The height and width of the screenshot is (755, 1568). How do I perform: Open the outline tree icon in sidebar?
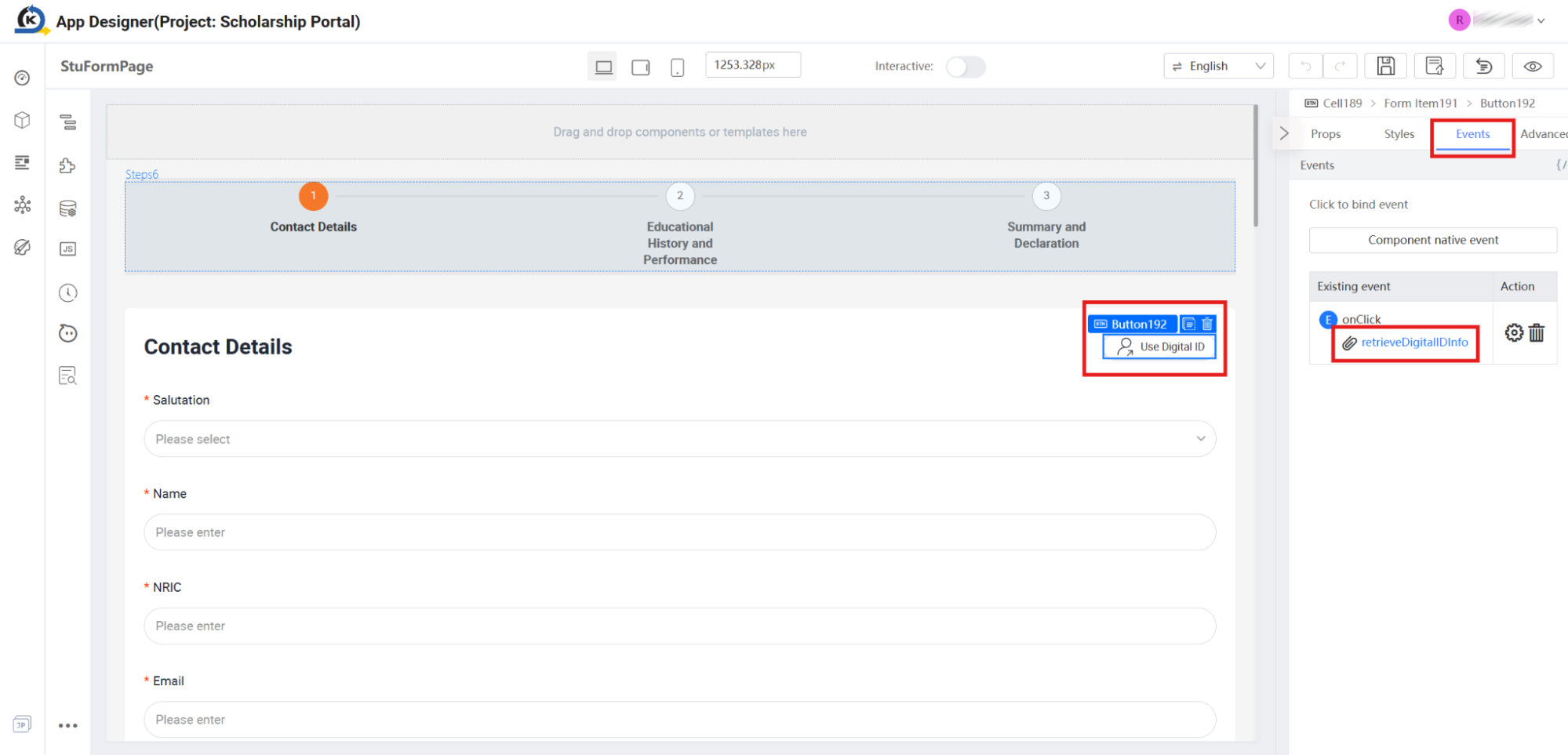click(x=68, y=122)
